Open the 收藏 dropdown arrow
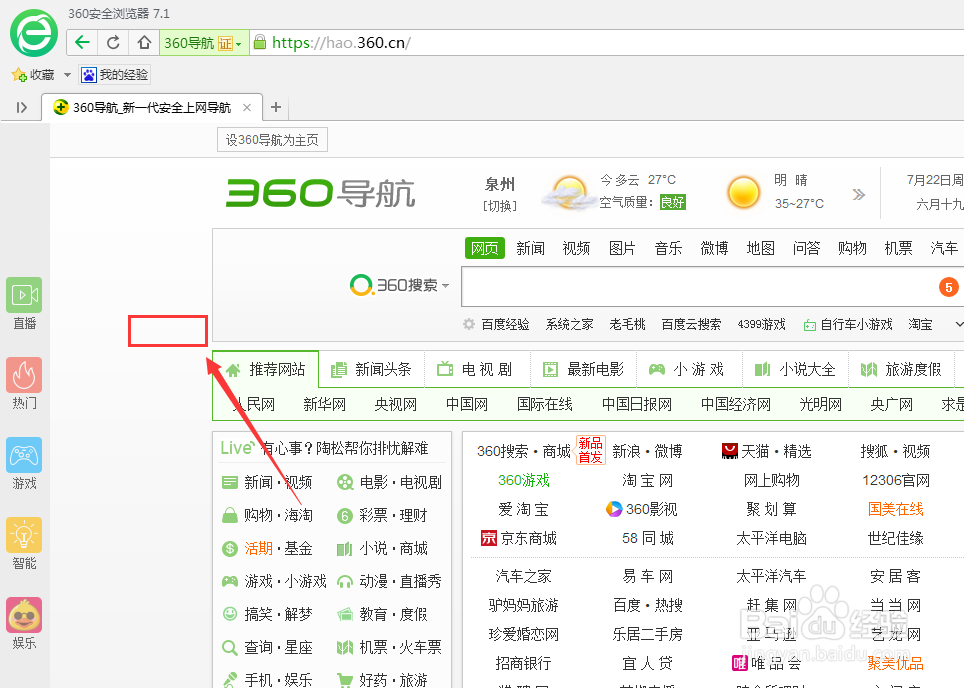Viewport: 964px width, 688px height. (68, 75)
